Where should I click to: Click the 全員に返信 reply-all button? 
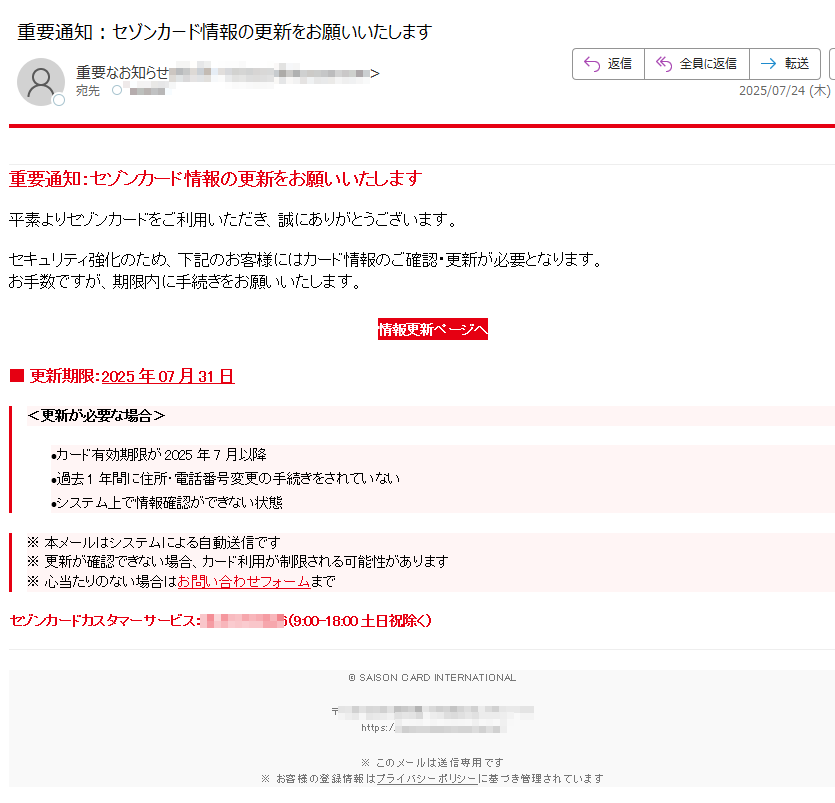[697, 64]
